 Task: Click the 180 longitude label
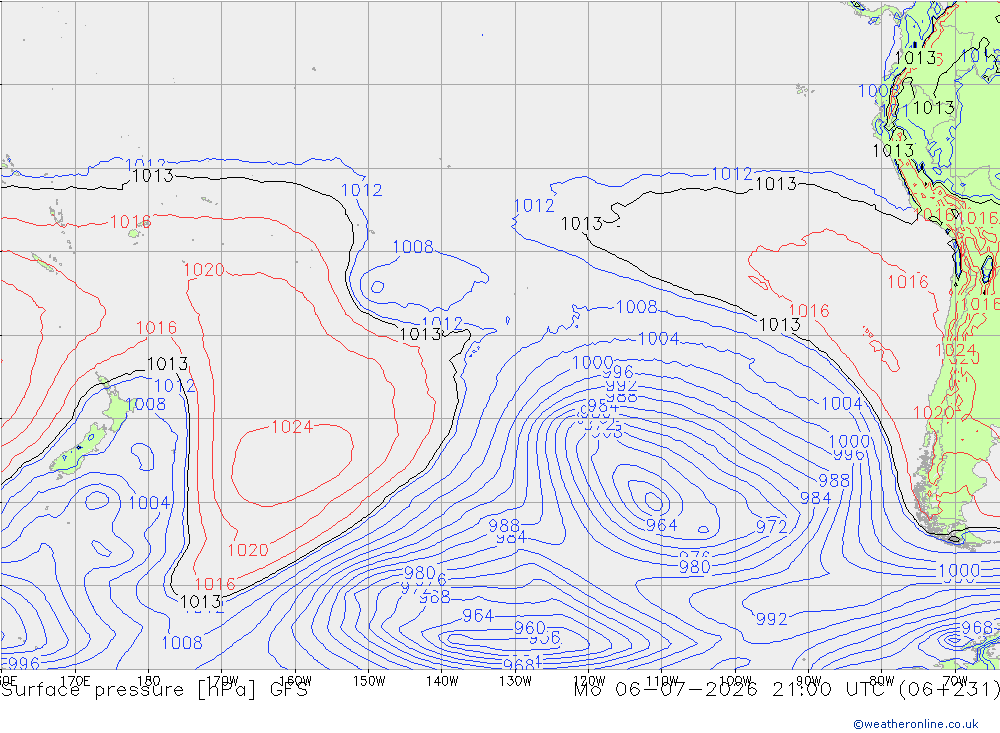point(149,681)
